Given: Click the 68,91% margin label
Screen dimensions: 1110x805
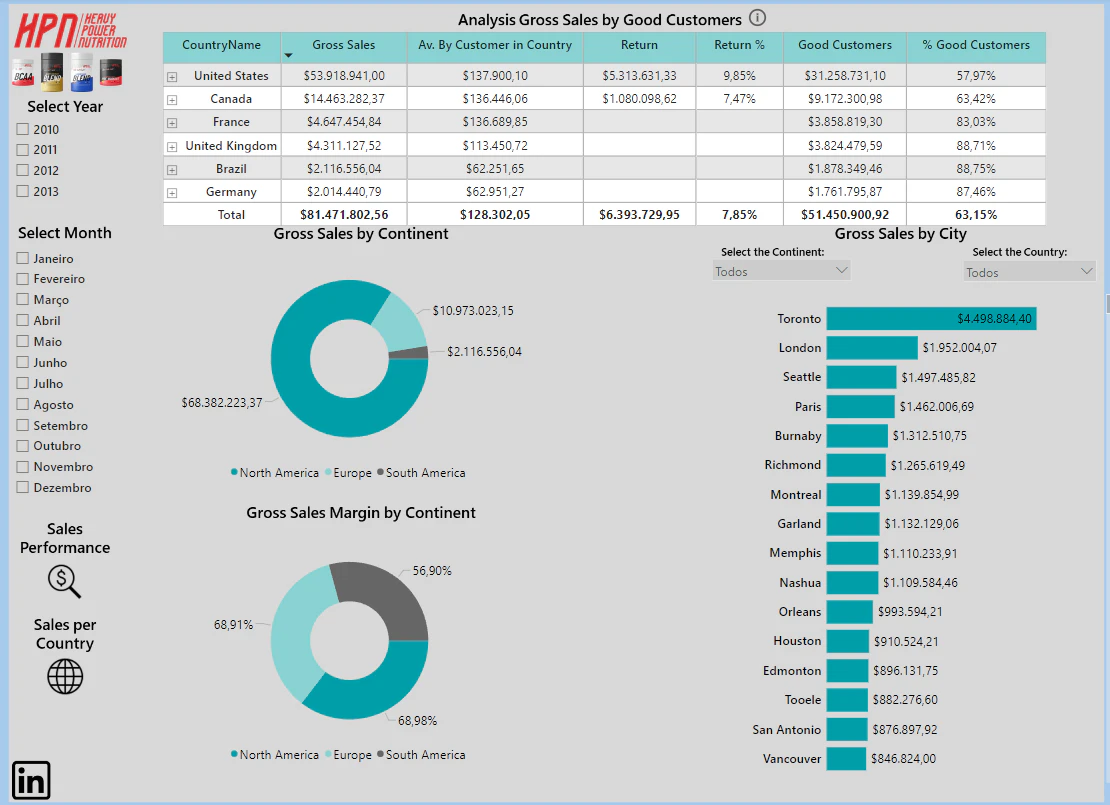Looking at the screenshot, I should click(x=234, y=624).
